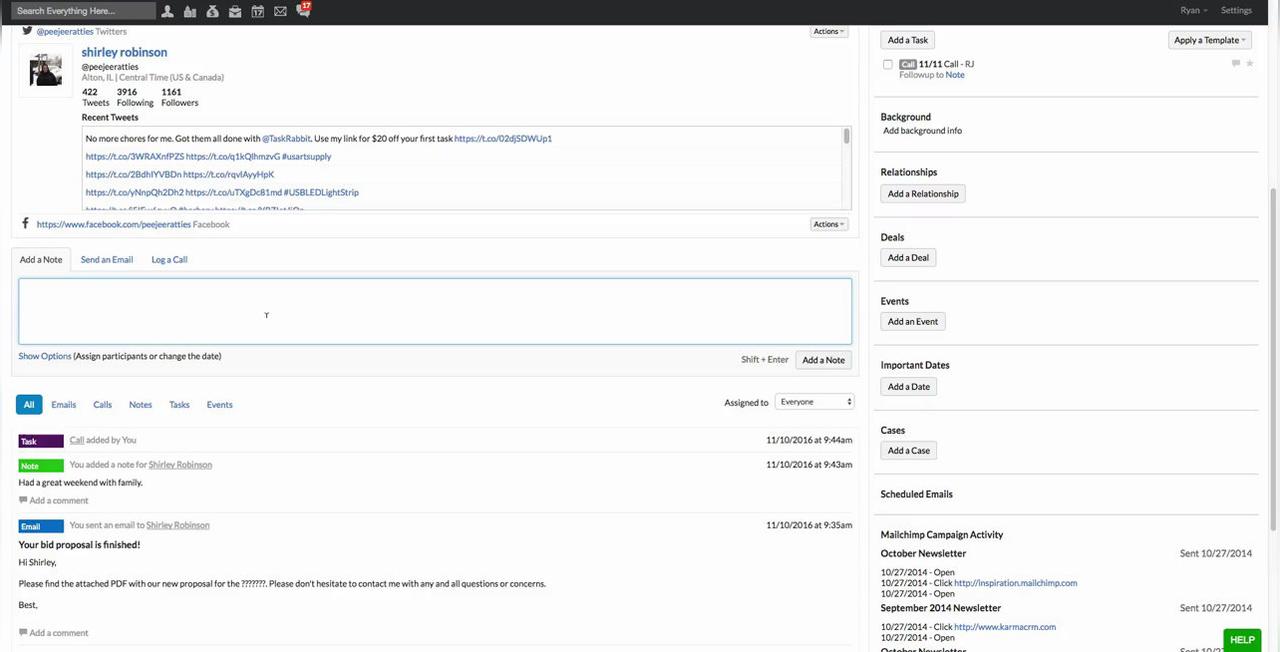1280x652 pixels.
Task: Open the Ryan user menu
Action: click(x=1193, y=11)
